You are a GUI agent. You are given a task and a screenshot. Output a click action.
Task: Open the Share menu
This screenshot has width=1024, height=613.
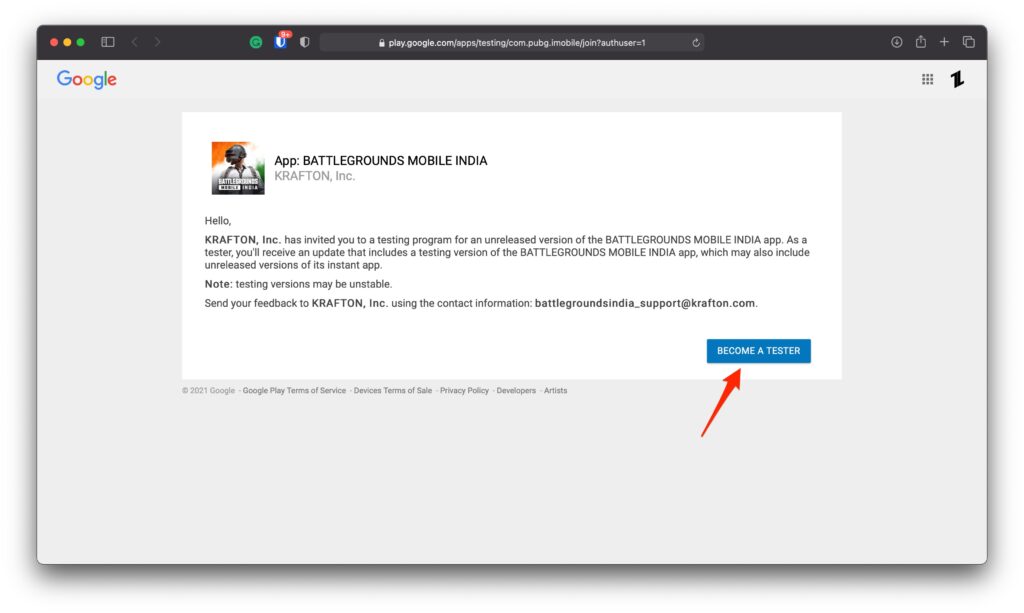point(921,42)
